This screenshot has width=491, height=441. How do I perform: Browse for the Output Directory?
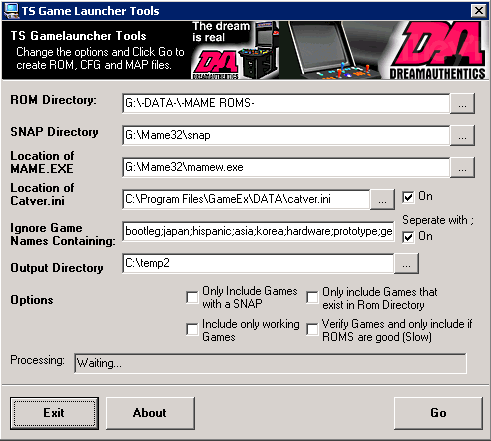(x=406, y=263)
